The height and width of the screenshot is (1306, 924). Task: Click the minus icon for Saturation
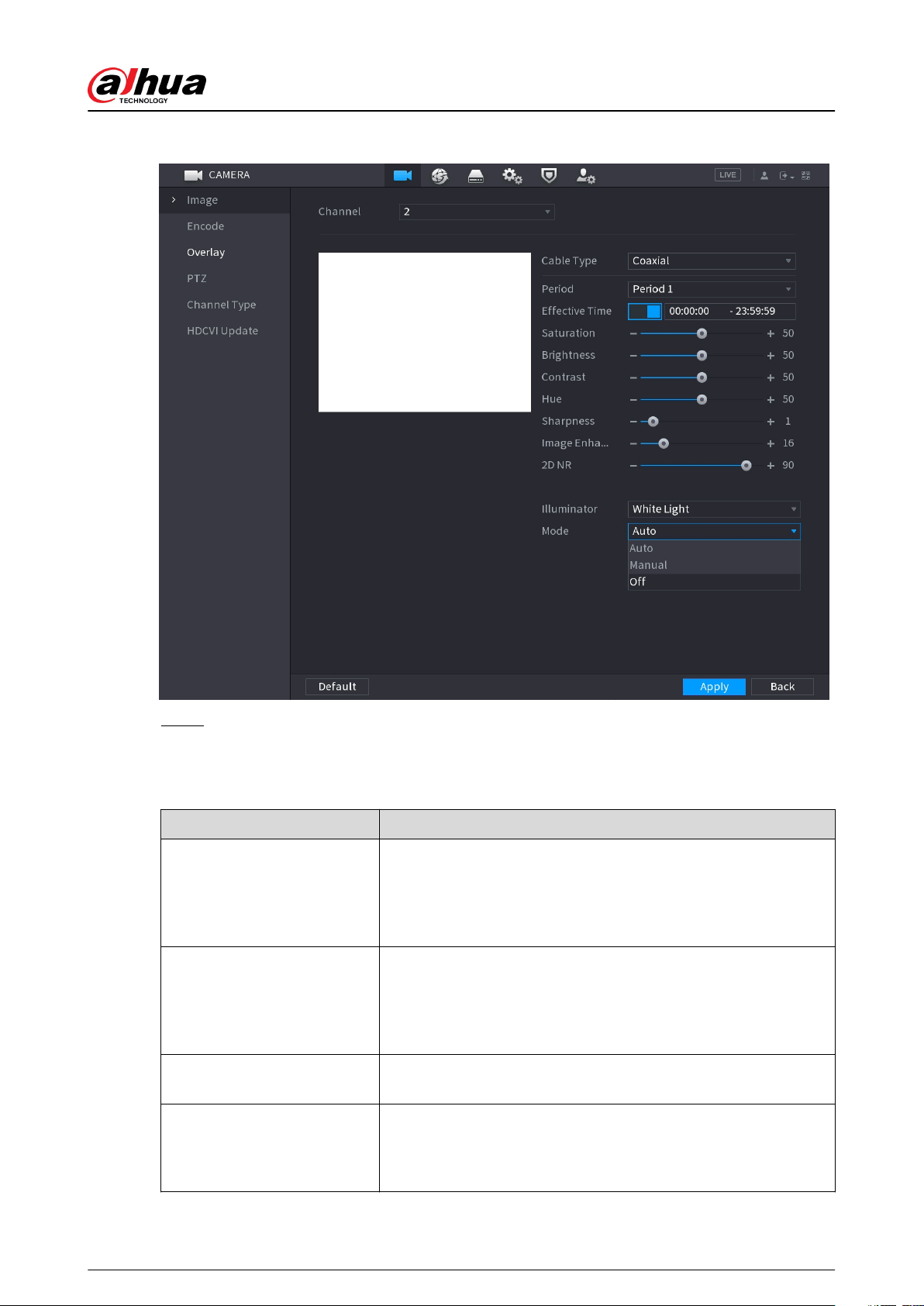pos(633,333)
